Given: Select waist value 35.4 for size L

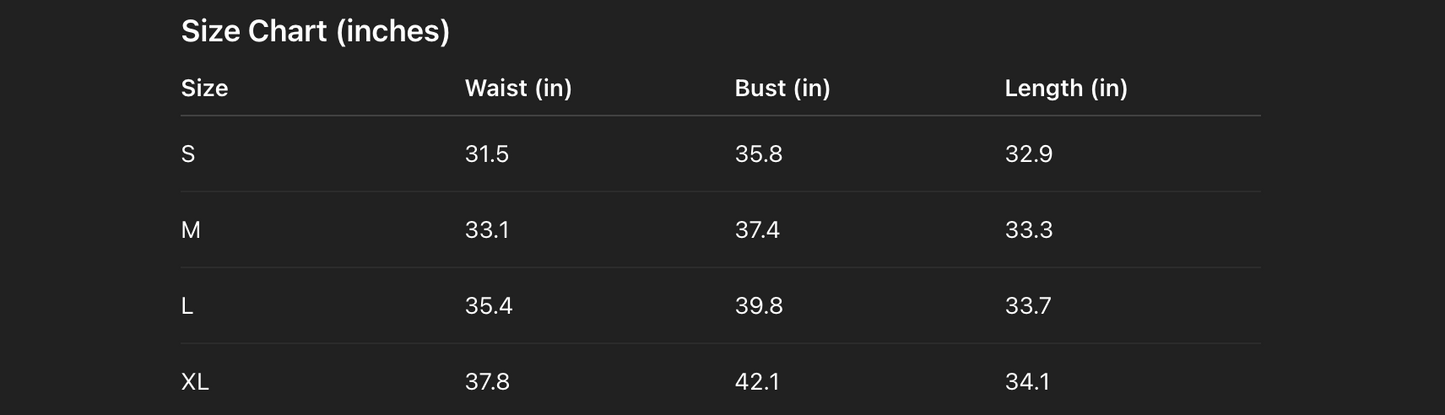Looking at the screenshot, I should [489, 306].
